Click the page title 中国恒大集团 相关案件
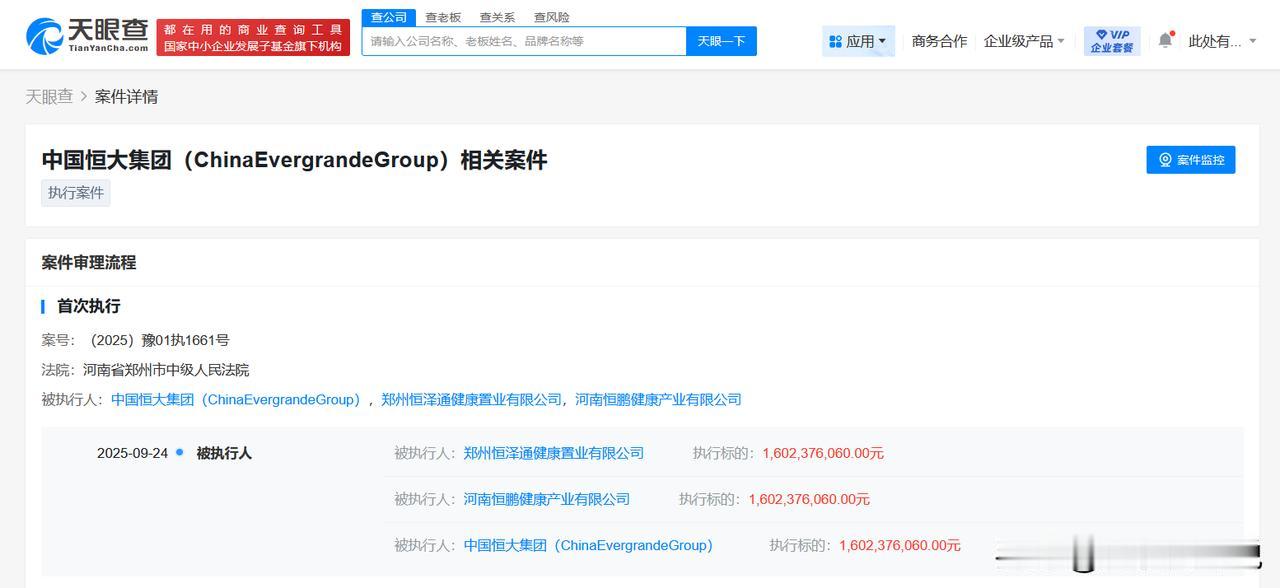This screenshot has height=588, width=1280. pos(294,160)
